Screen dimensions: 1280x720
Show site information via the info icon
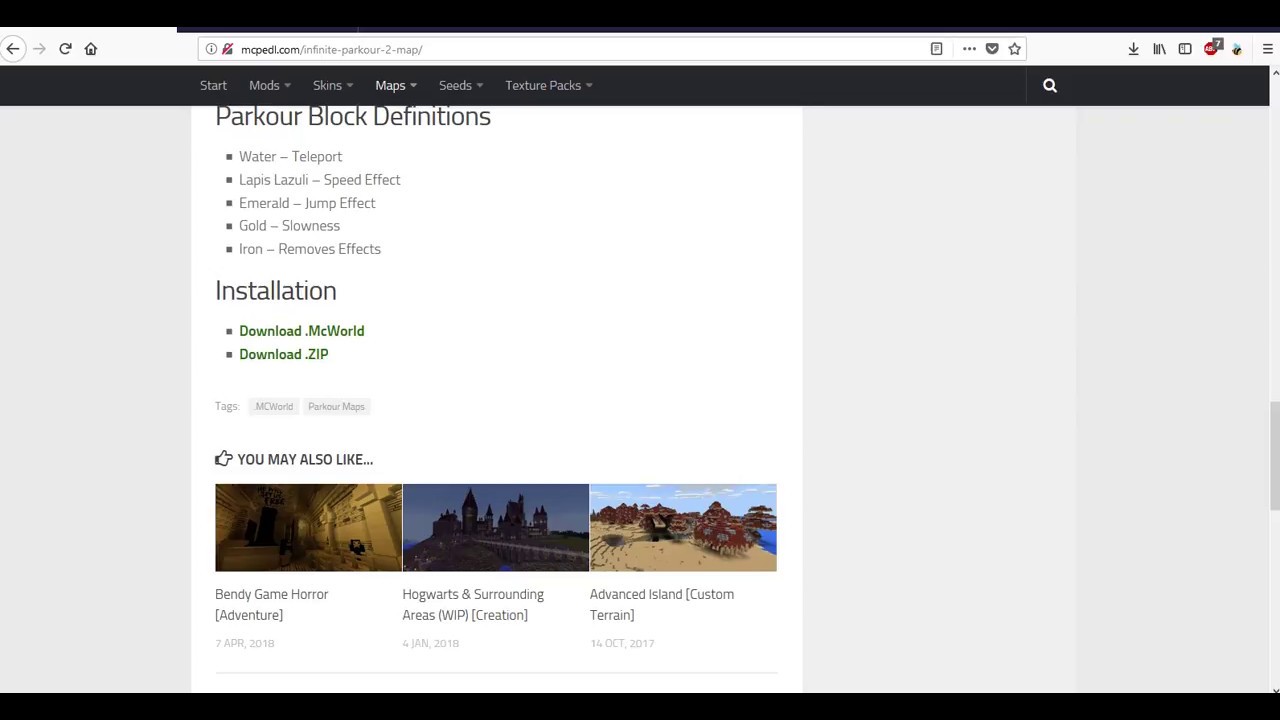(211, 49)
